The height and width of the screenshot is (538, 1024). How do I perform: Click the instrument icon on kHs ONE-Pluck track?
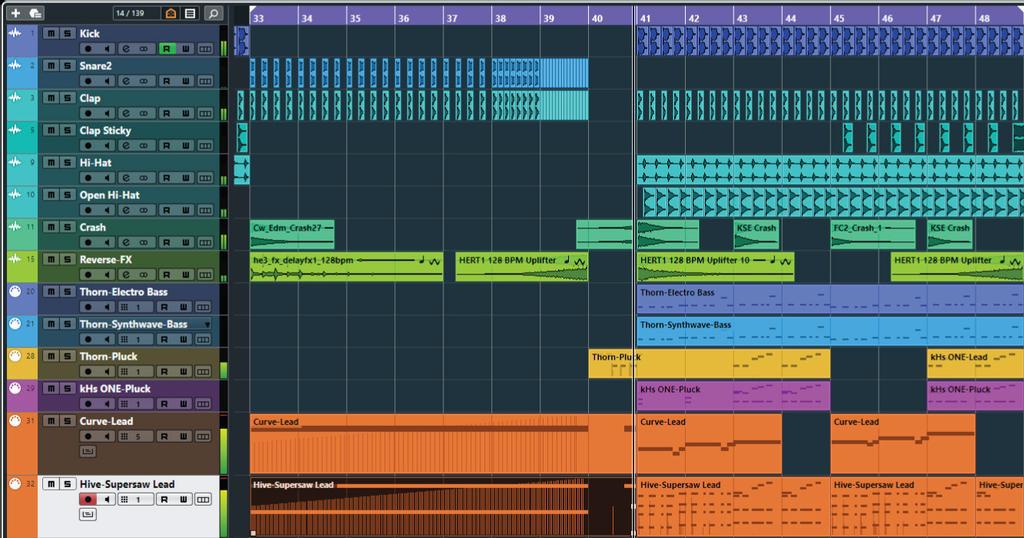click(15, 388)
